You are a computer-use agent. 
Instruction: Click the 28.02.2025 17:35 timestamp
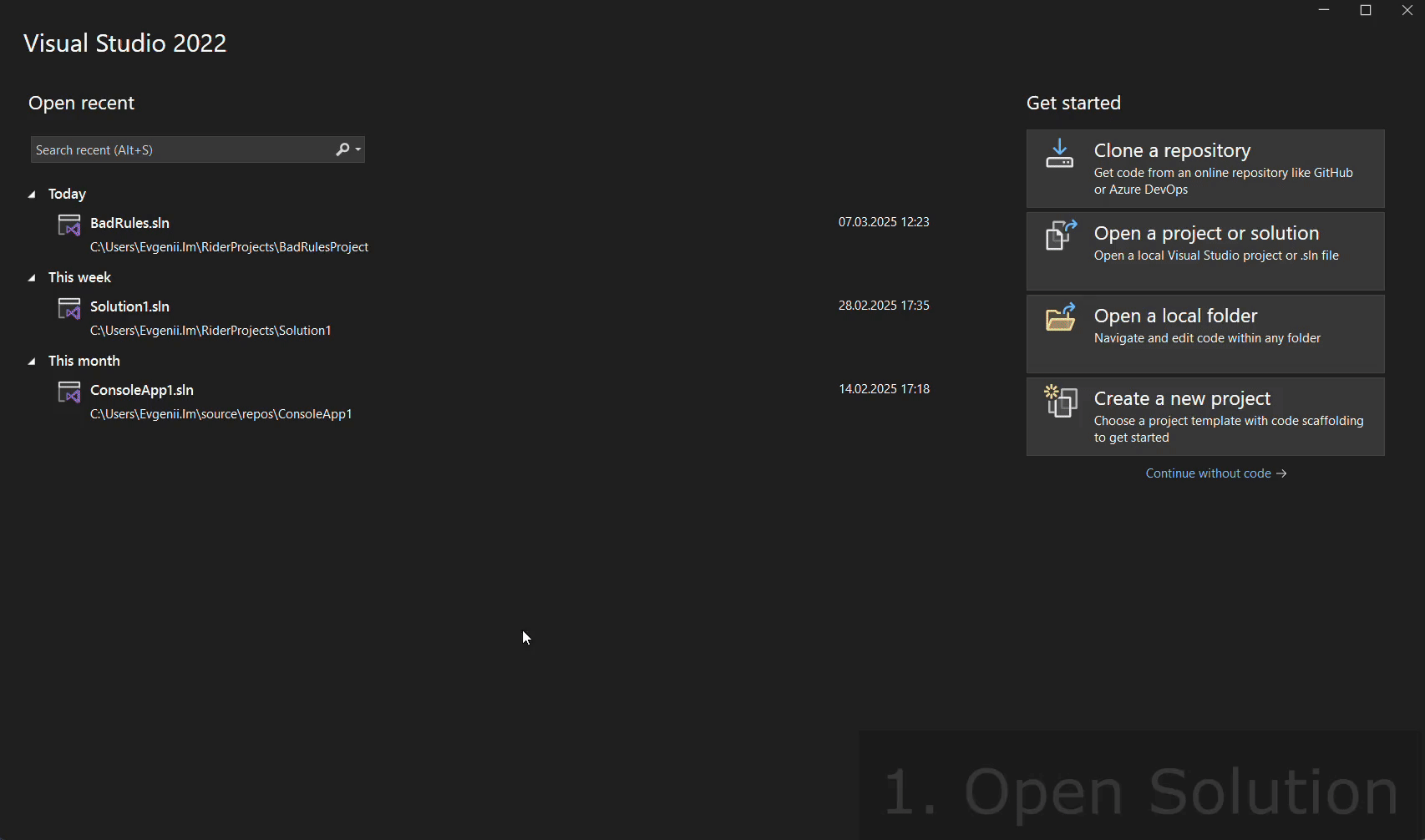884,306
